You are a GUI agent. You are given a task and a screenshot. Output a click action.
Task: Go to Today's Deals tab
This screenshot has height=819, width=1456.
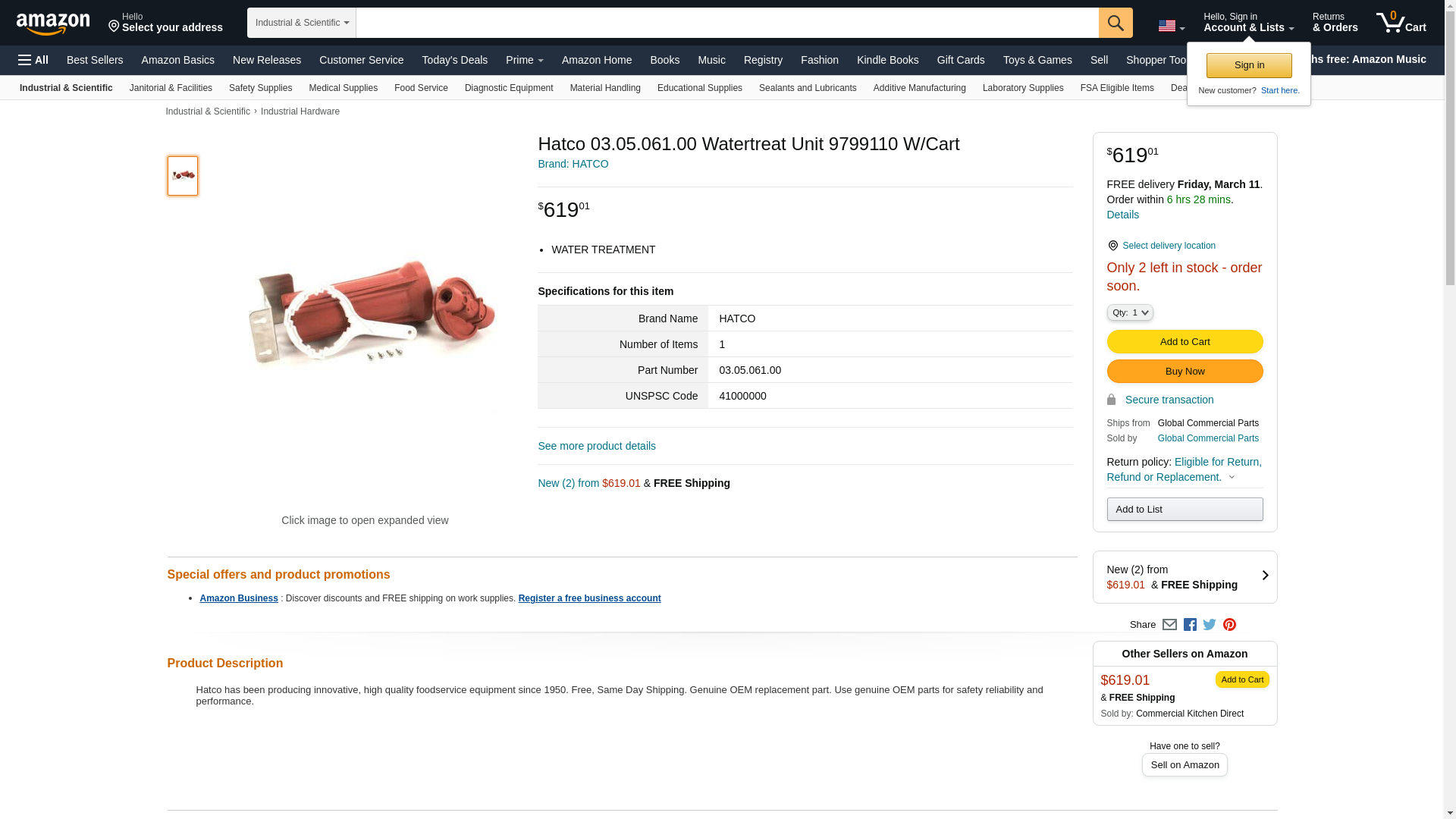(455, 60)
